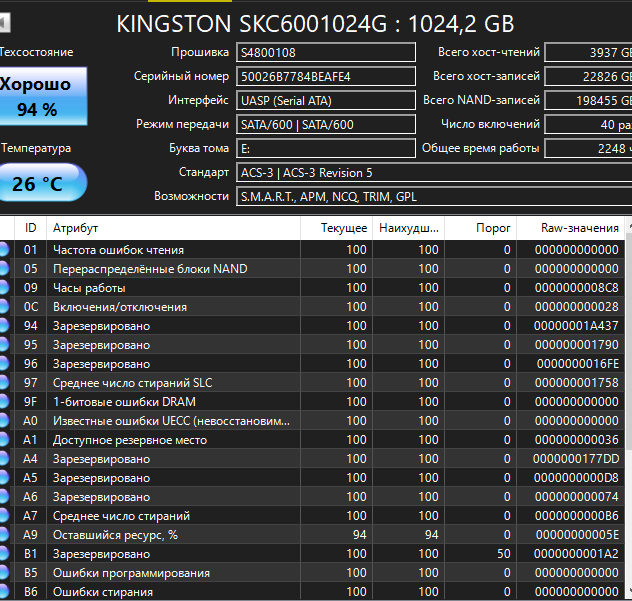This screenshot has height=601, width=632.
Task: Click the Всего хост-чтений value 3937
Action: 588,52
